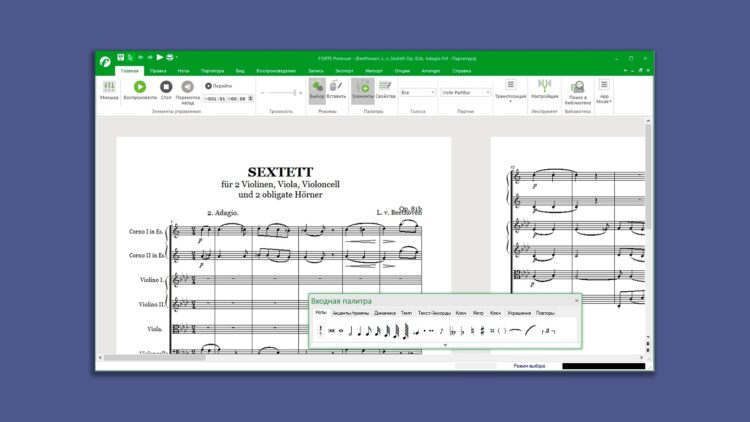750x422 pixels.
Task: Open the Динамика tab in input palette
Action: coord(385,313)
